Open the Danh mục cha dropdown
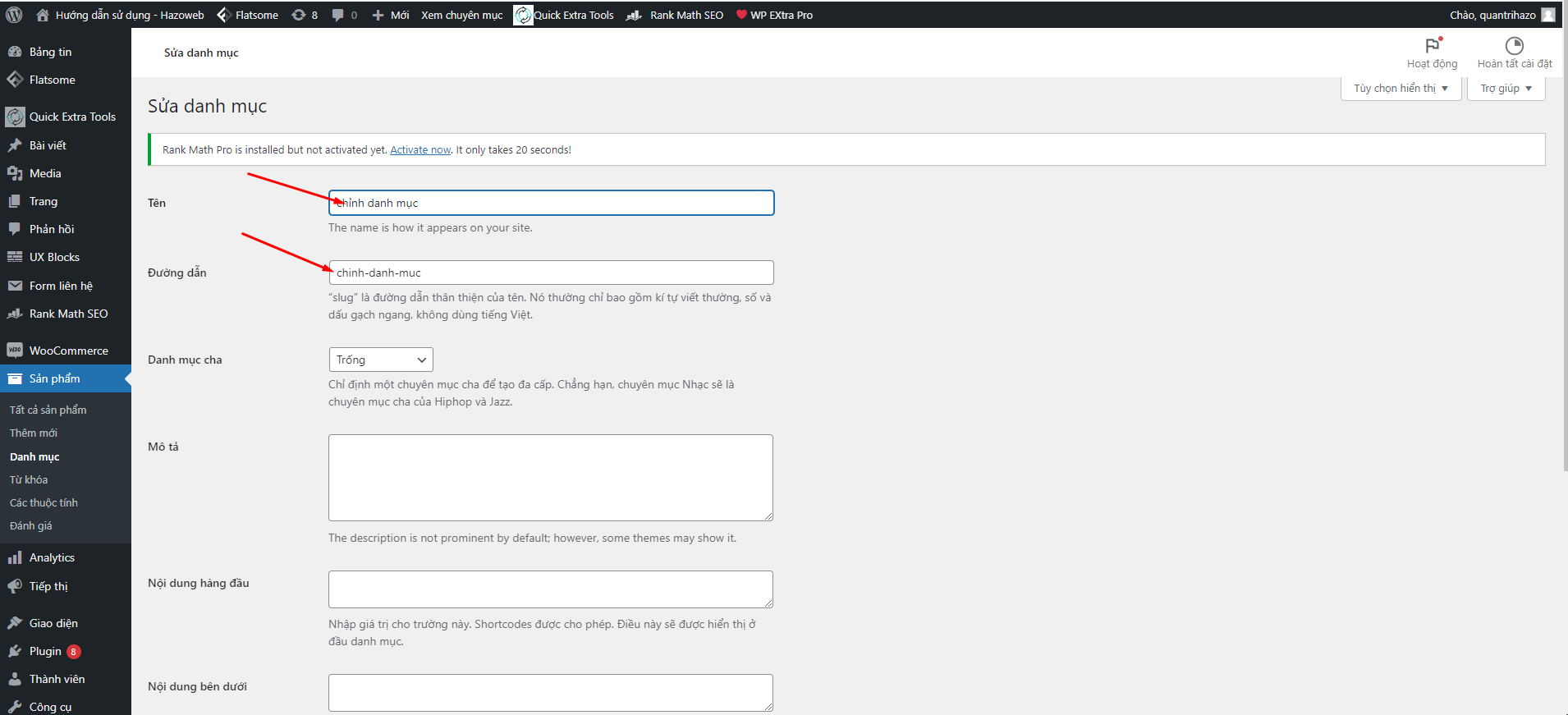Viewport: 1568px width, 715px height. pos(381,360)
